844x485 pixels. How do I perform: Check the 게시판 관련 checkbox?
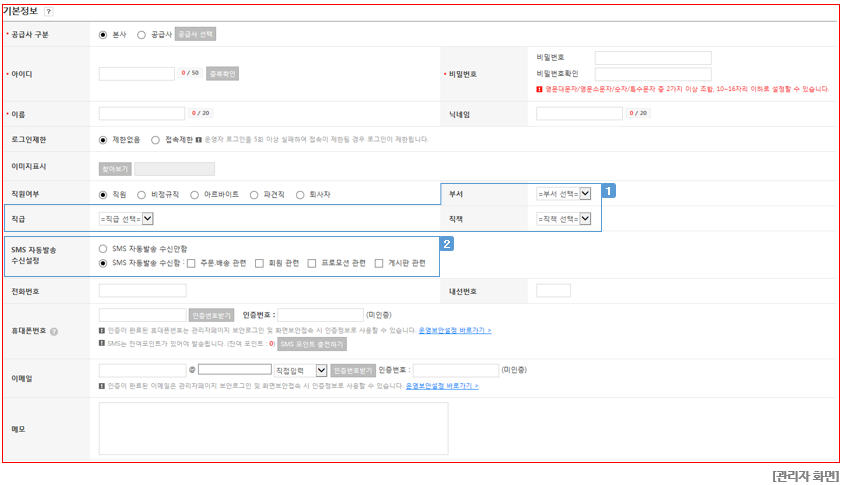point(379,263)
